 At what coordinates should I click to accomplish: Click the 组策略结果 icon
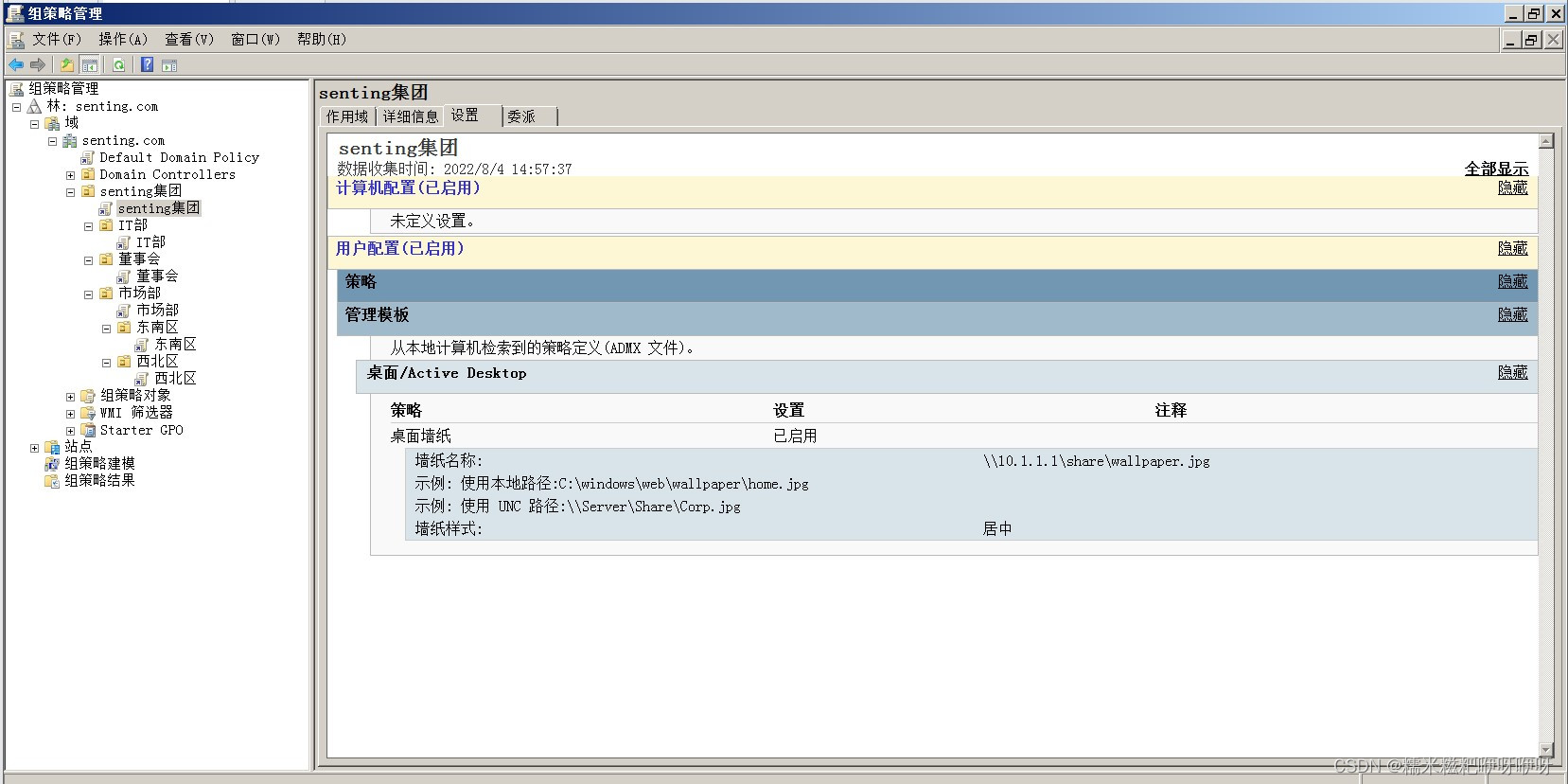53,481
